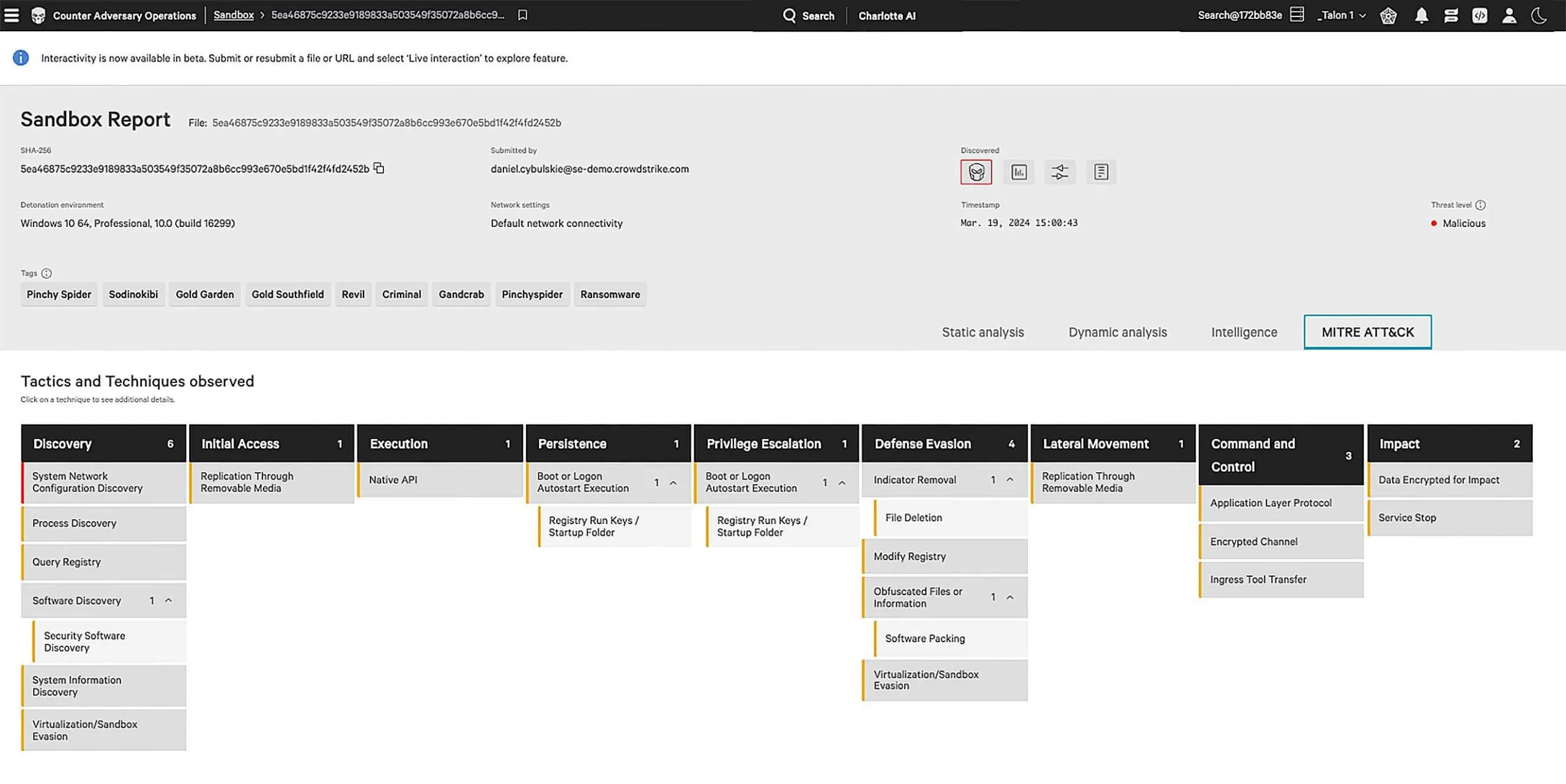The image size is (1566, 784).
Task: Open Data Encrypted for Impact technique
Action: click(x=1450, y=480)
